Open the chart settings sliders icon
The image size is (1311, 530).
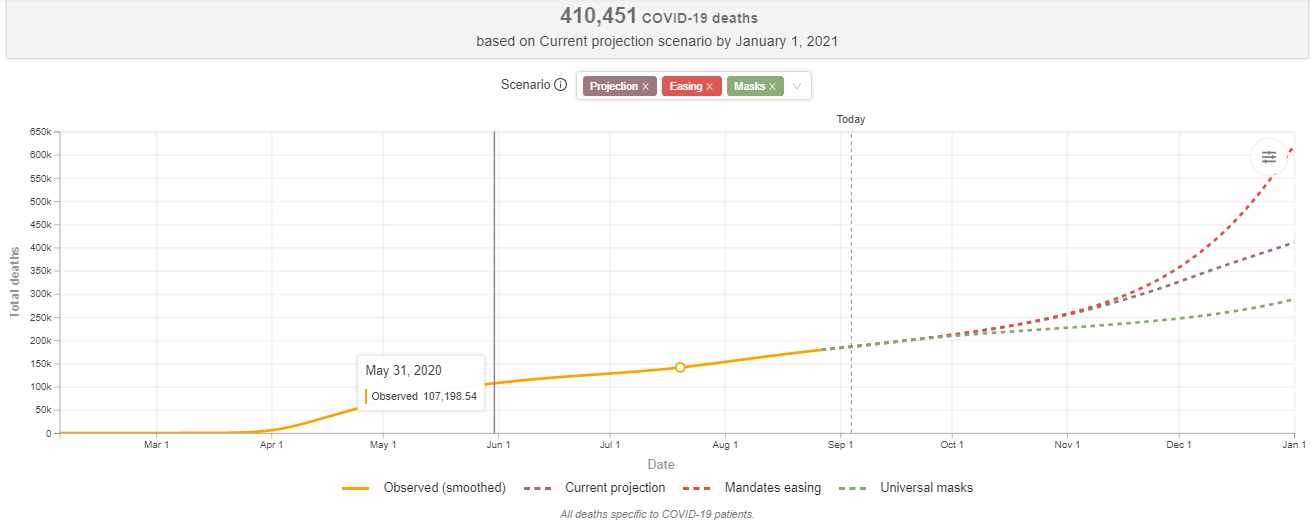tap(1268, 157)
